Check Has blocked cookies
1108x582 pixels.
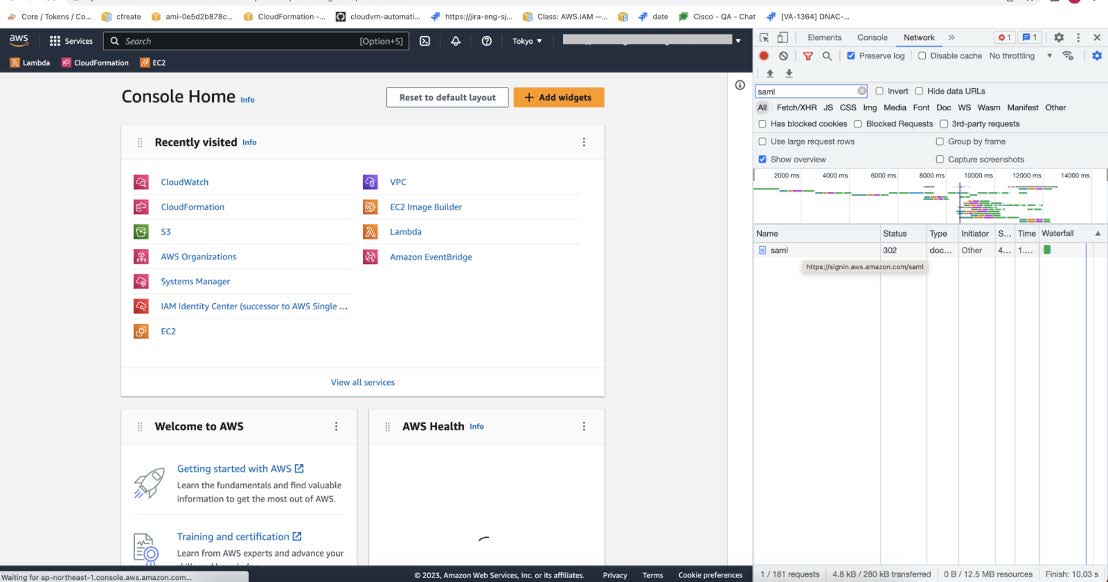762,124
